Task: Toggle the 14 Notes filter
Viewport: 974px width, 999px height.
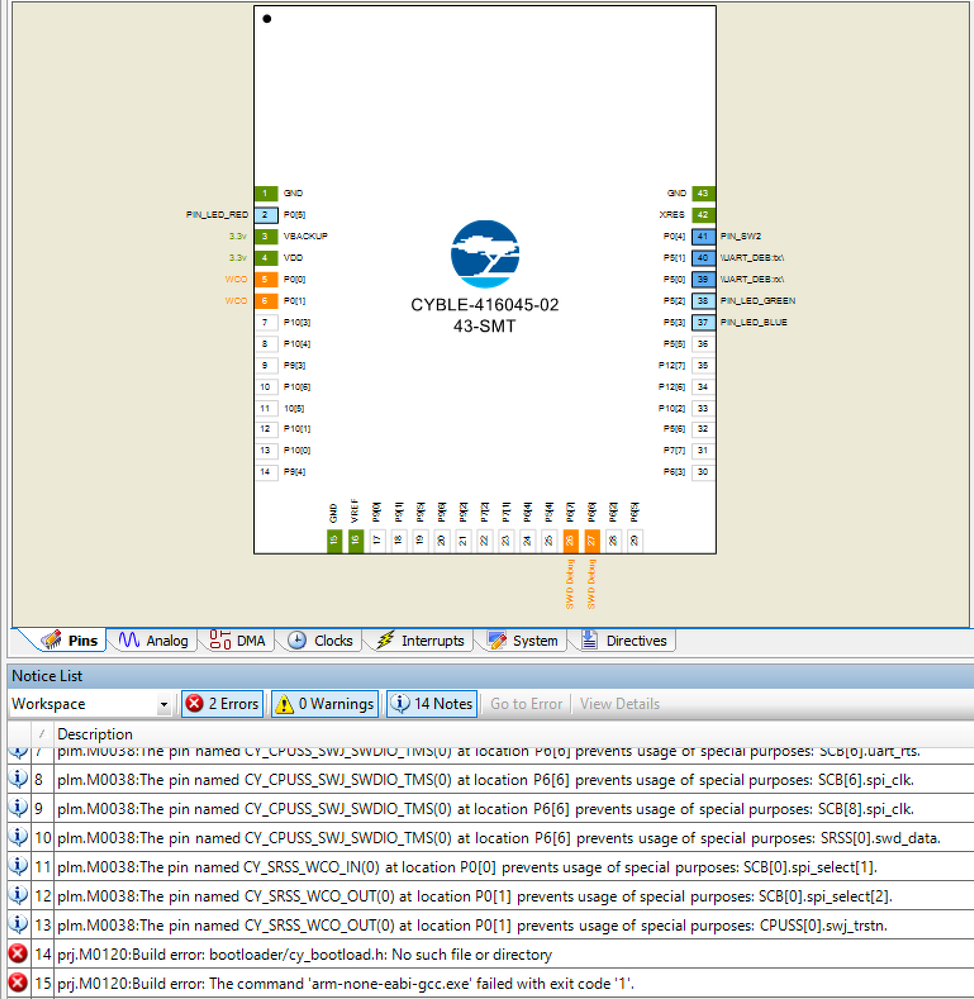Action: [432, 704]
